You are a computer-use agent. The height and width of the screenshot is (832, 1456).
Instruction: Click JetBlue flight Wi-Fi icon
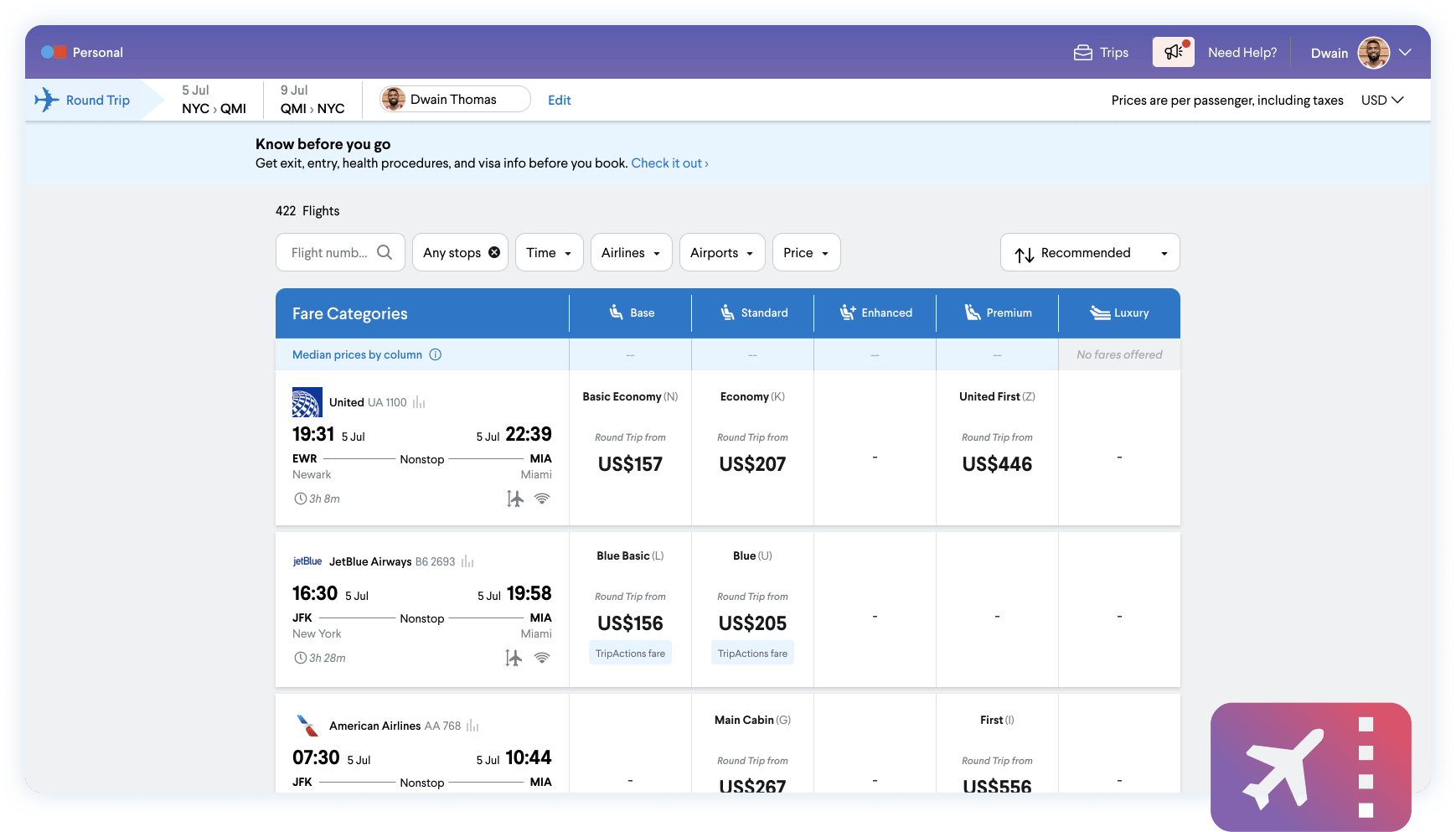(542, 658)
